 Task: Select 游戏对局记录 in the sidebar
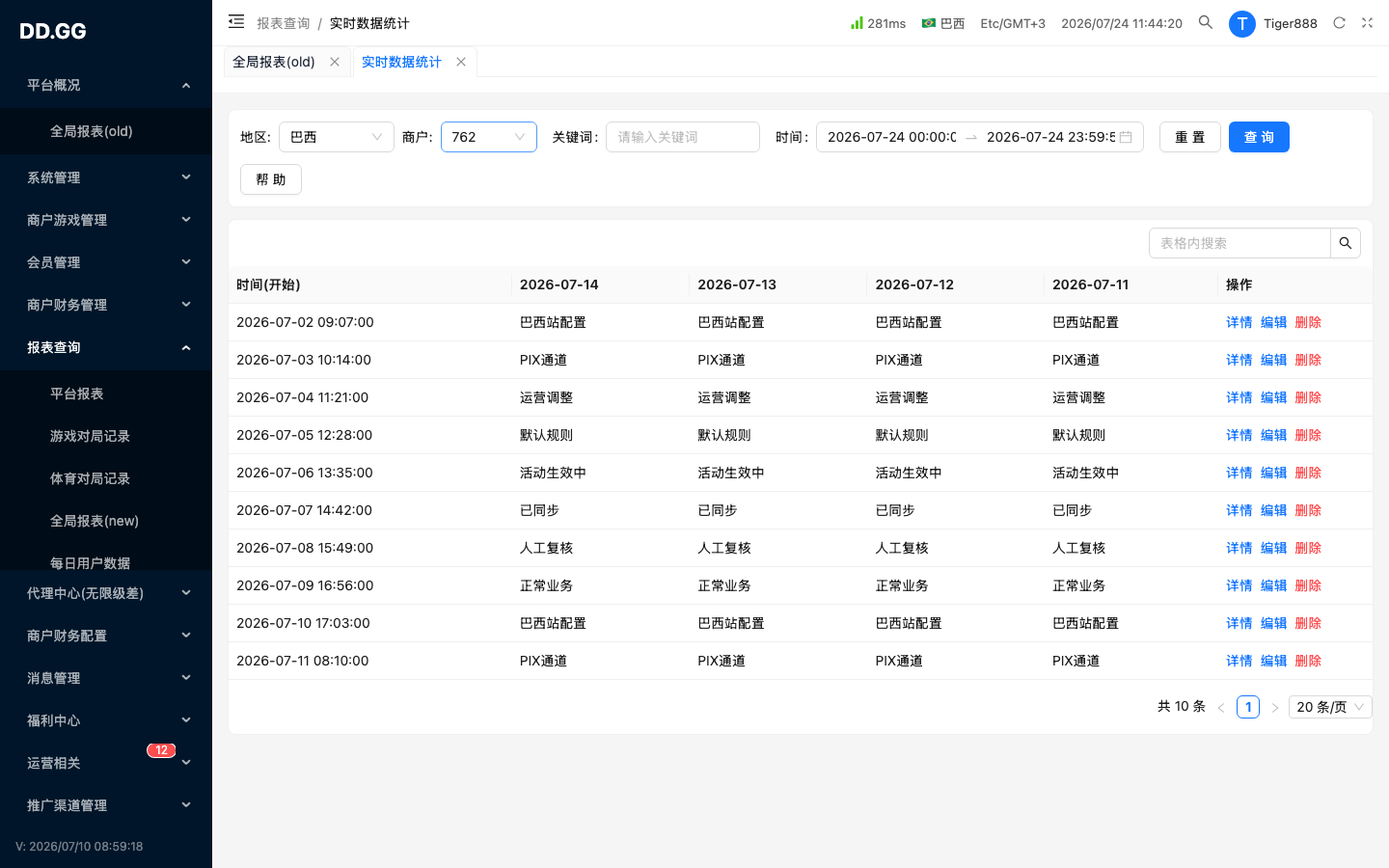coord(90,436)
